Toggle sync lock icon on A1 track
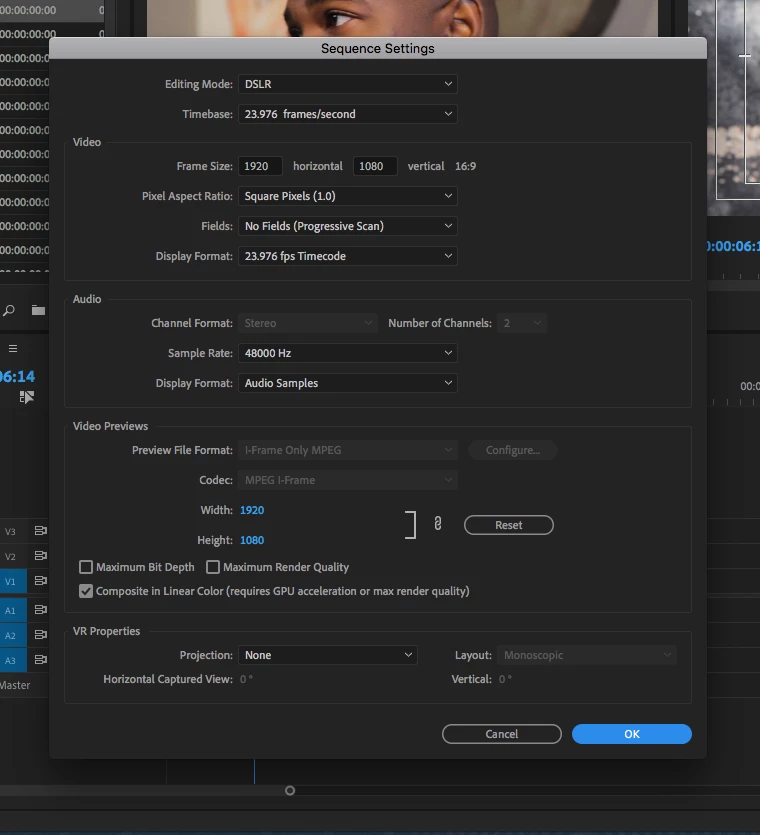Screen dimensions: 760x835 [40, 609]
